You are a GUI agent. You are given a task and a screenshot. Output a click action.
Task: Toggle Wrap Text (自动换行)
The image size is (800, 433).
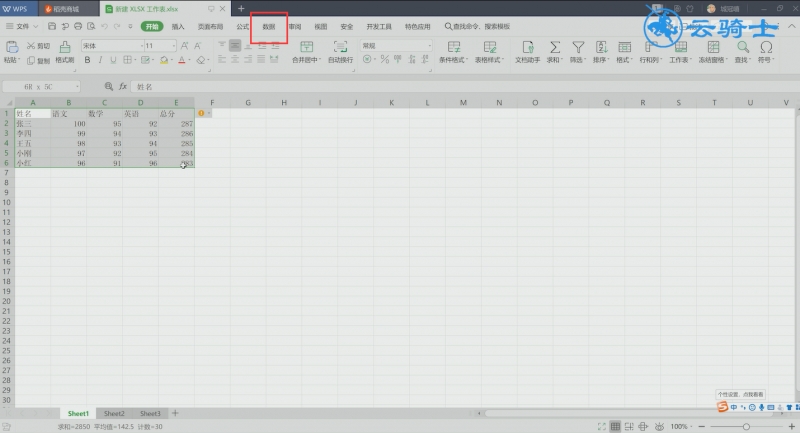pyautogui.click(x=340, y=52)
